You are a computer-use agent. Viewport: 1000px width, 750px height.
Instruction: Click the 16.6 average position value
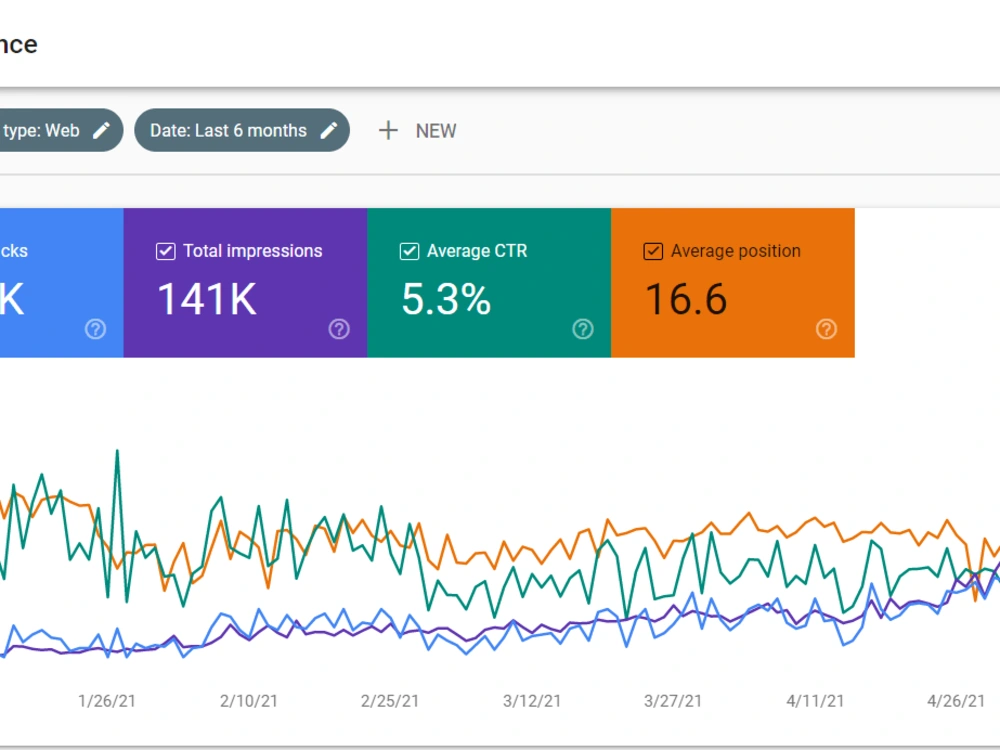[686, 299]
